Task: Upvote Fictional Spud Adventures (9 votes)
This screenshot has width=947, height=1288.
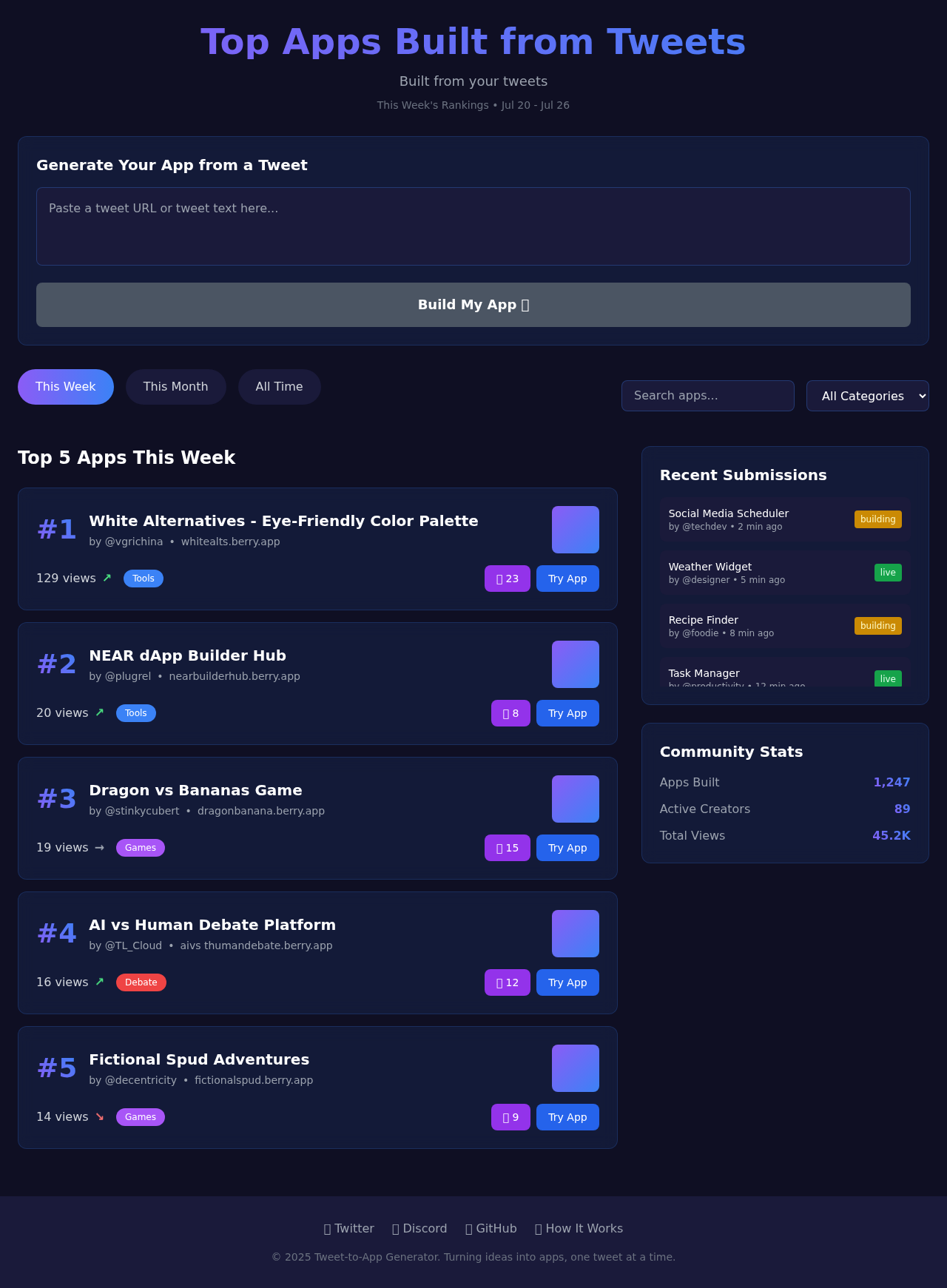Action: (510, 1117)
